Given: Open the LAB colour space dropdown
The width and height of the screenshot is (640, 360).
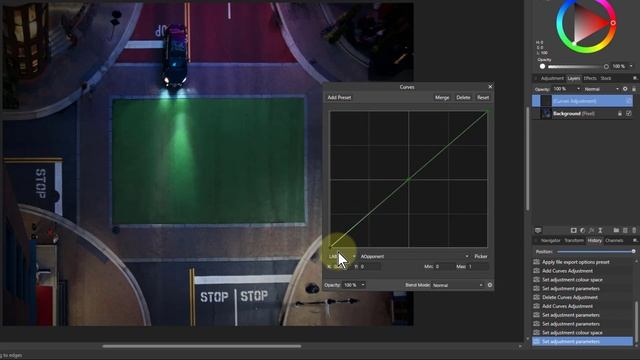Looking at the screenshot, I should [x=342, y=256].
